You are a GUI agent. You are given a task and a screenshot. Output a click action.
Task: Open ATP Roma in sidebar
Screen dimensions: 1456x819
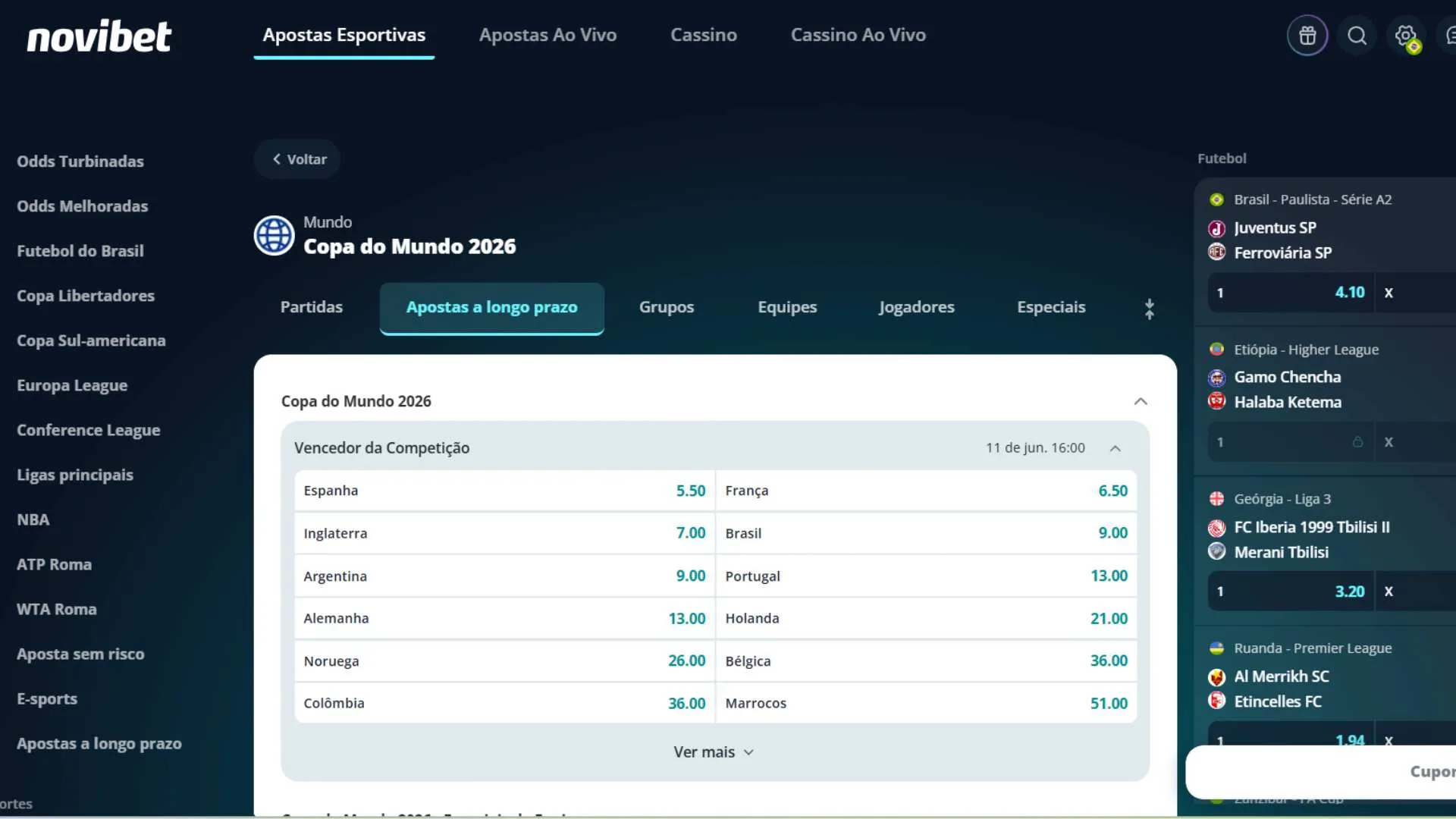click(55, 564)
